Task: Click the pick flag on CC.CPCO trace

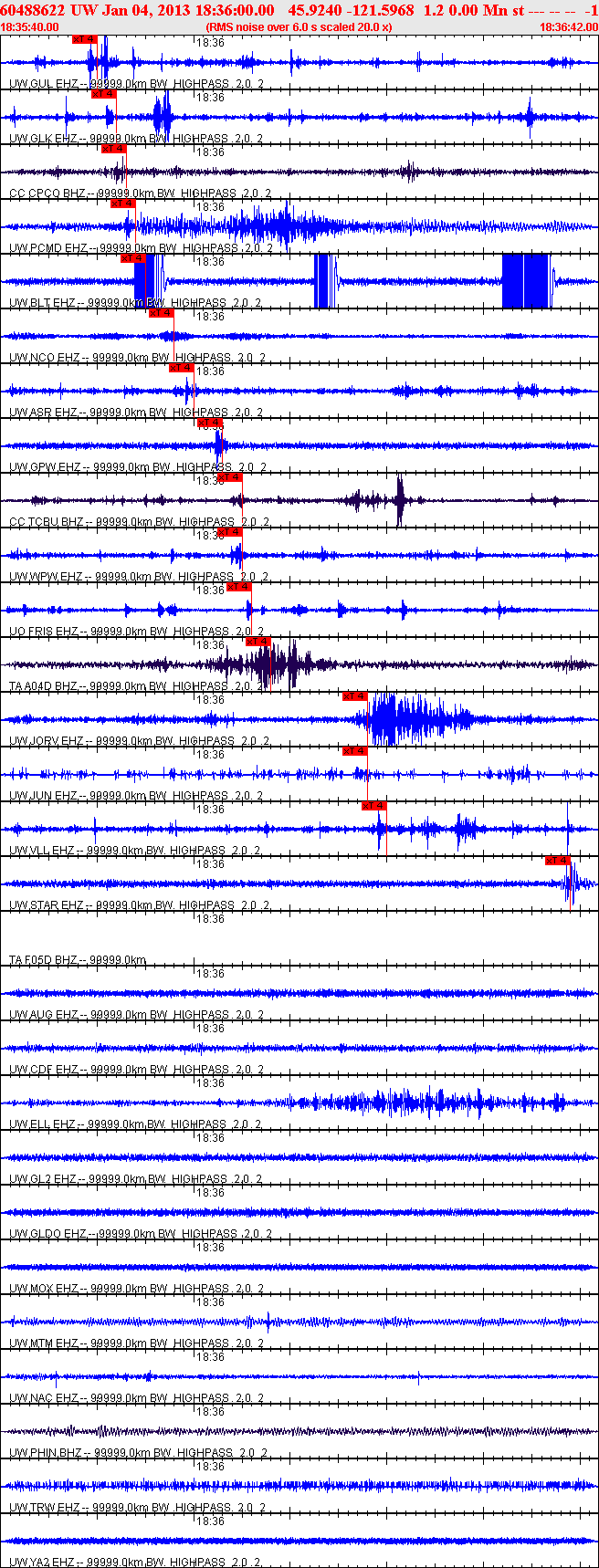Action: point(113,149)
